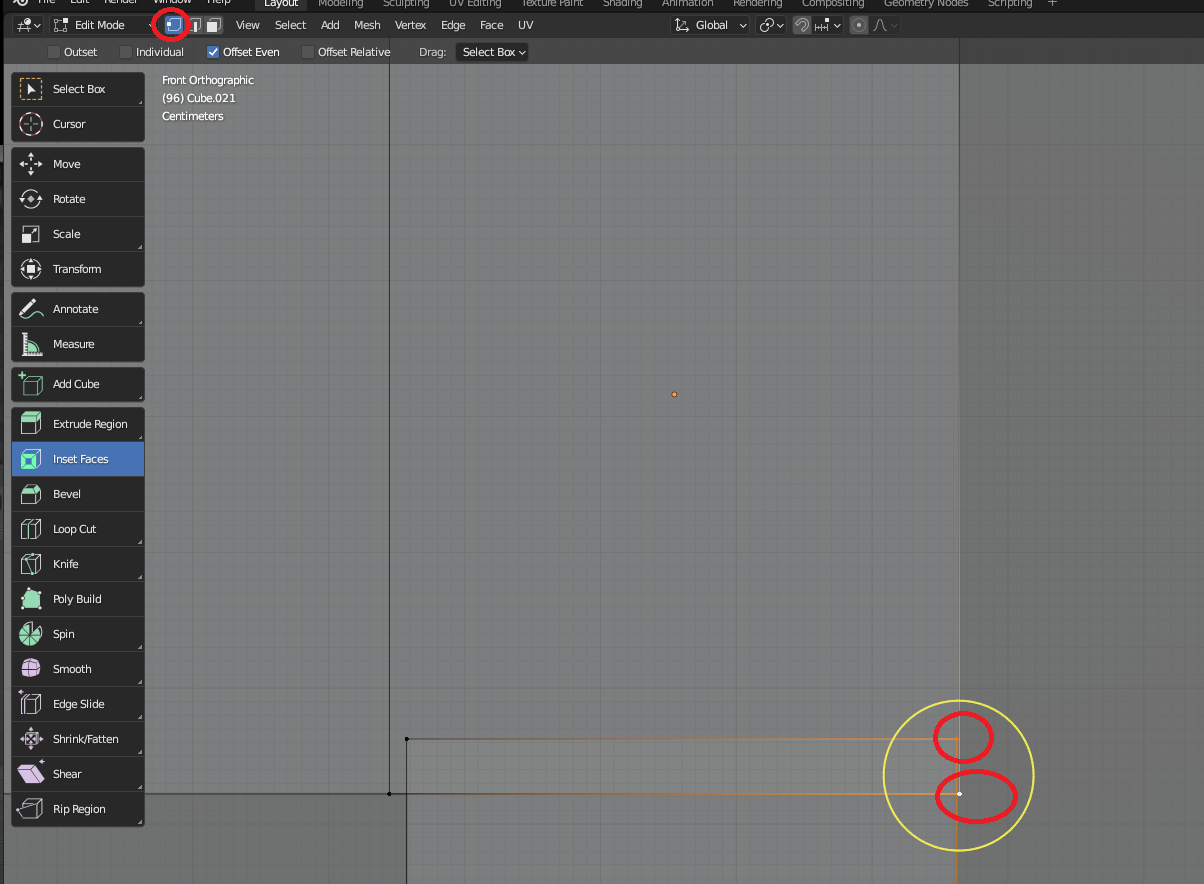Click the Inset Faces tool
The width and height of the screenshot is (1204, 884).
[78, 459]
